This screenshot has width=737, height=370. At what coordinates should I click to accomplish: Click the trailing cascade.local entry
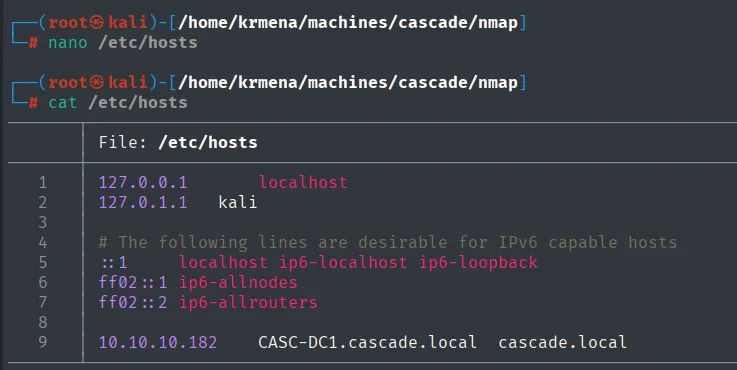pyautogui.click(x=563, y=342)
